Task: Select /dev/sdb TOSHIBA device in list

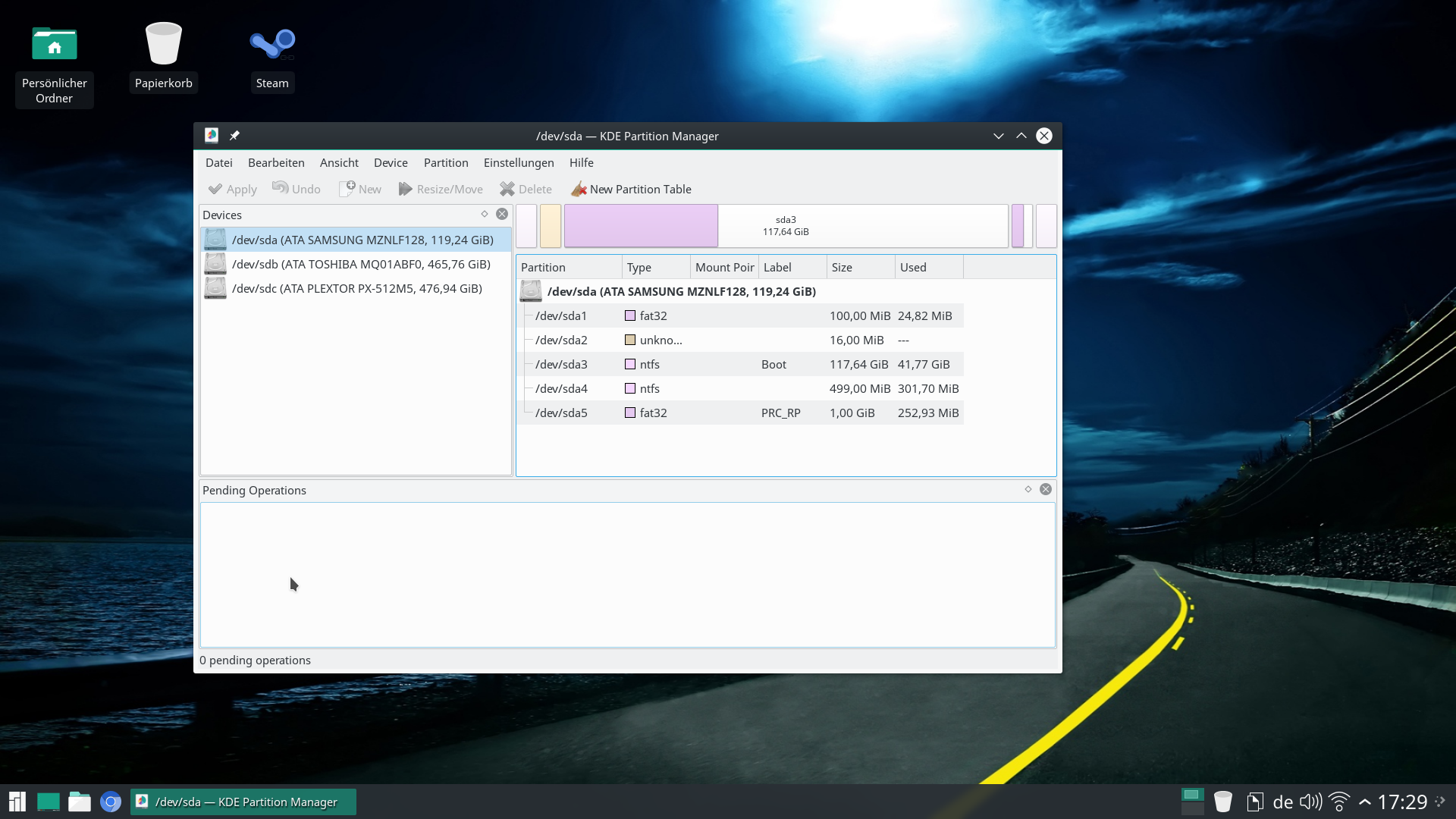Action: coord(361,264)
